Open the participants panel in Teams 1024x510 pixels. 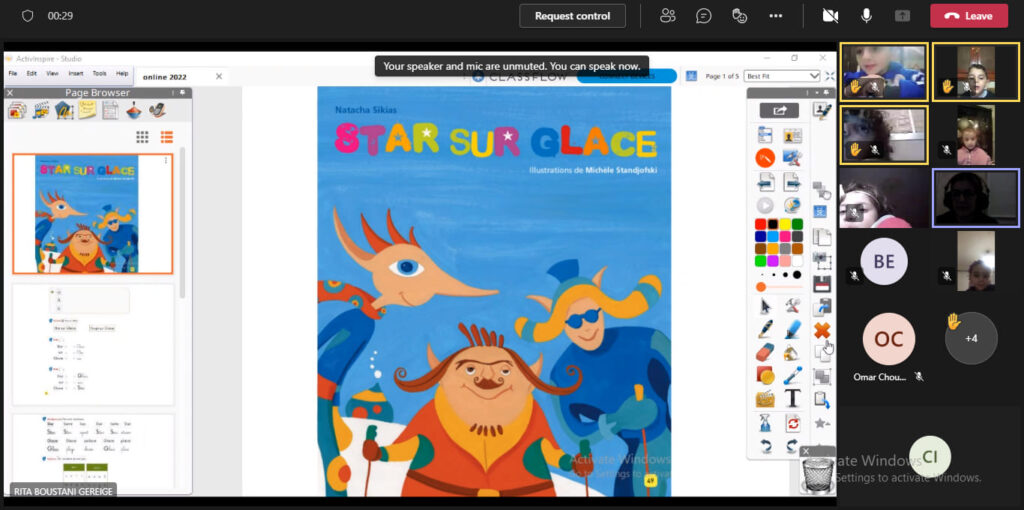coord(668,16)
